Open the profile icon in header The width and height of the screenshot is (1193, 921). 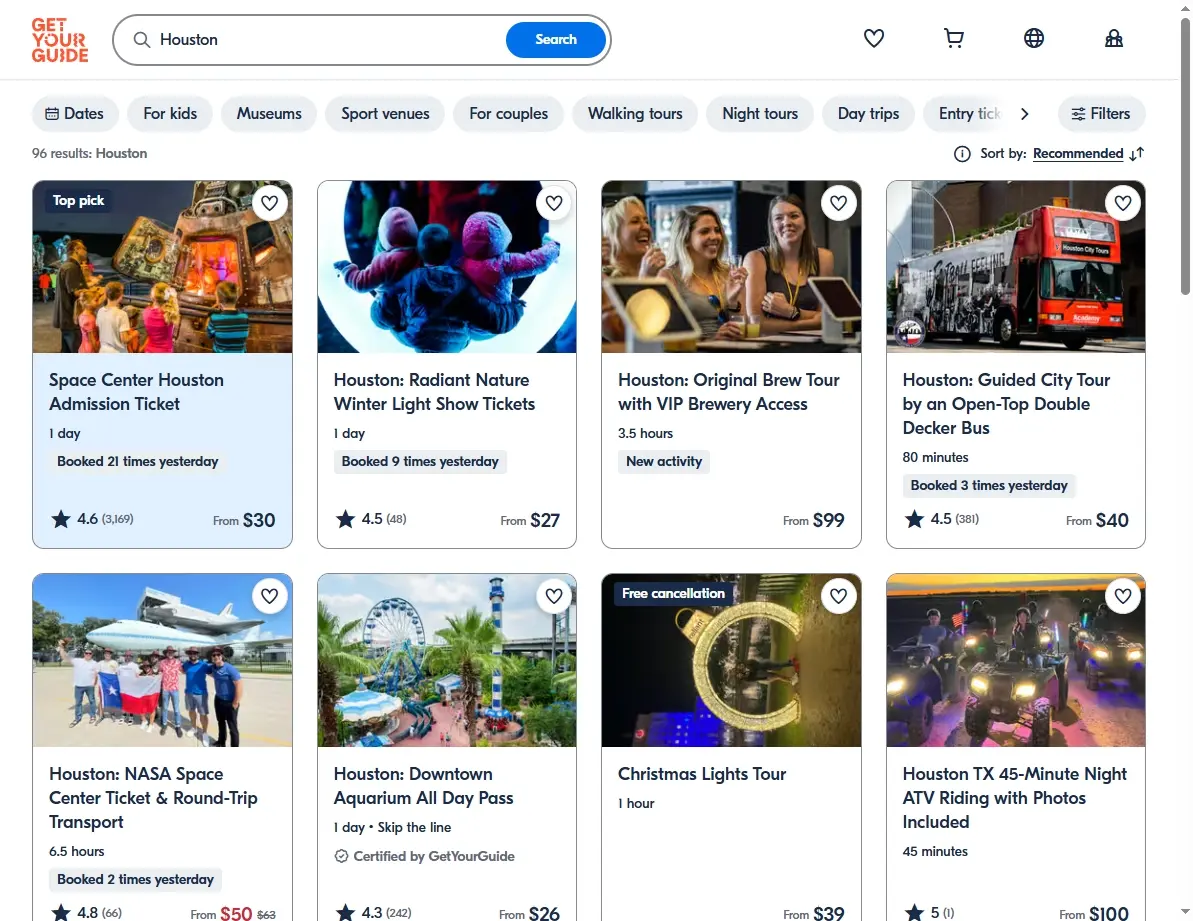pos(1113,38)
